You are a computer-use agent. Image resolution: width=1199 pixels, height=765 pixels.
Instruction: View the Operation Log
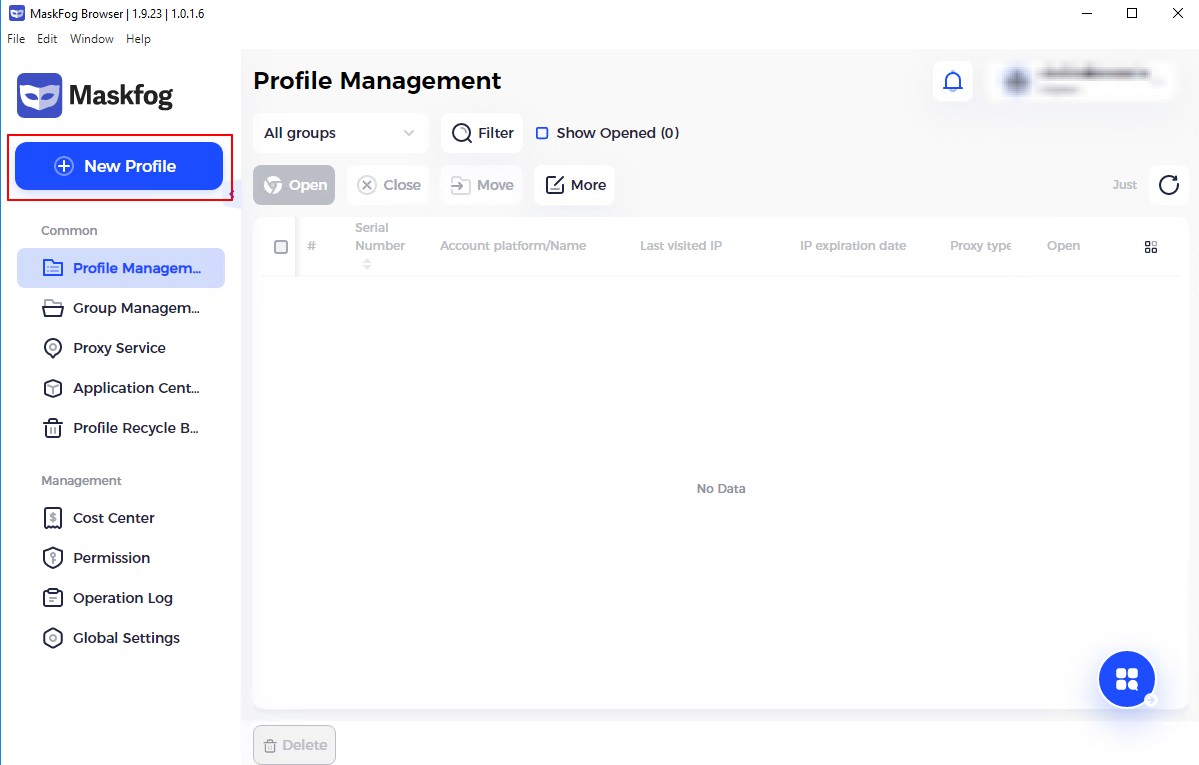[x=121, y=597]
